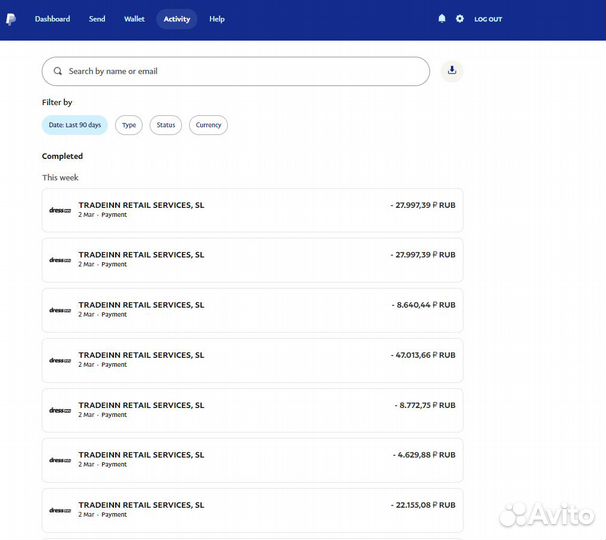Click the LOG OUT link
606x540 pixels.
tap(488, 19)
